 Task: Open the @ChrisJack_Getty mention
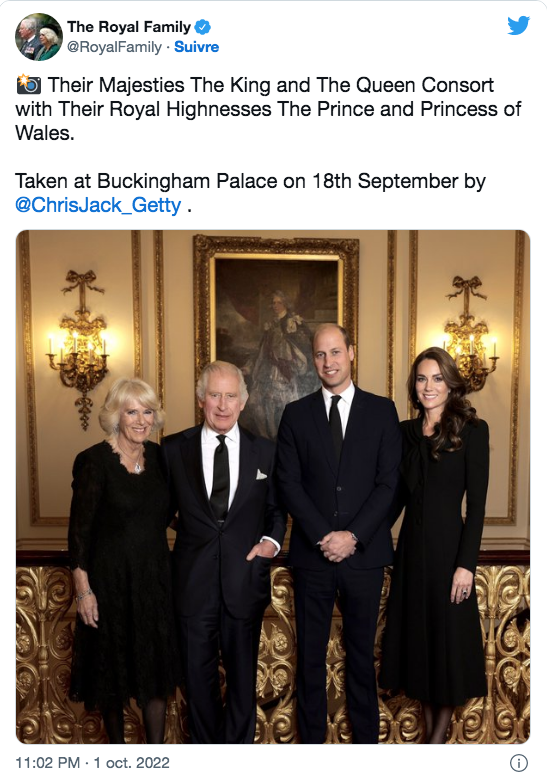(98, 205)
